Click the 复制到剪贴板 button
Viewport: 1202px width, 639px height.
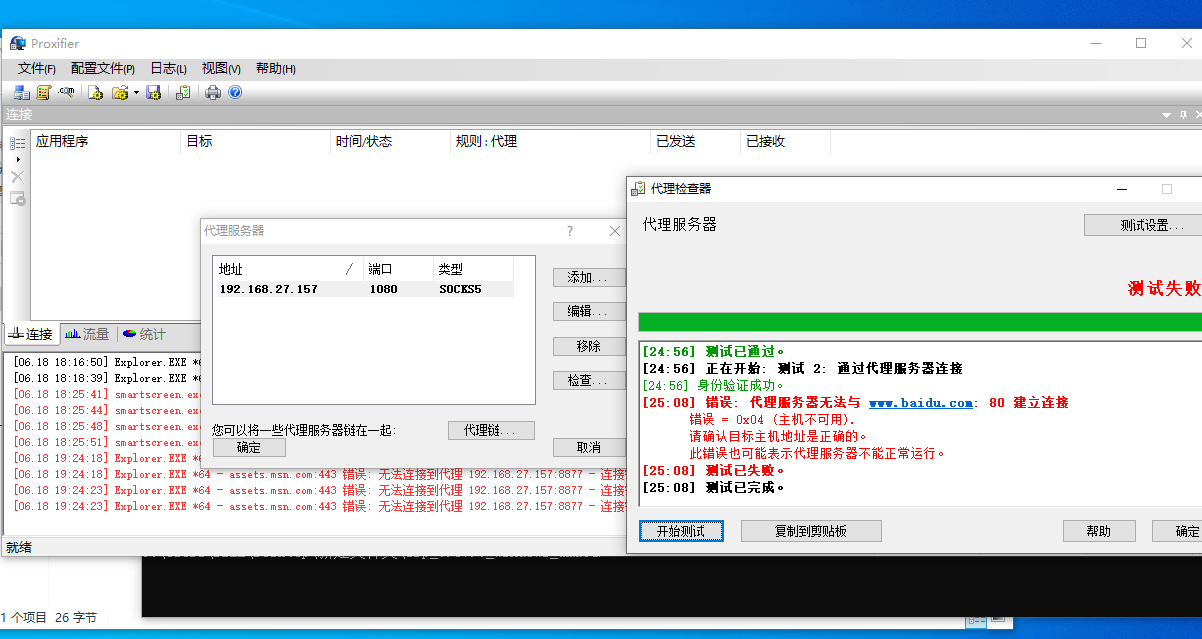point(811,531)
